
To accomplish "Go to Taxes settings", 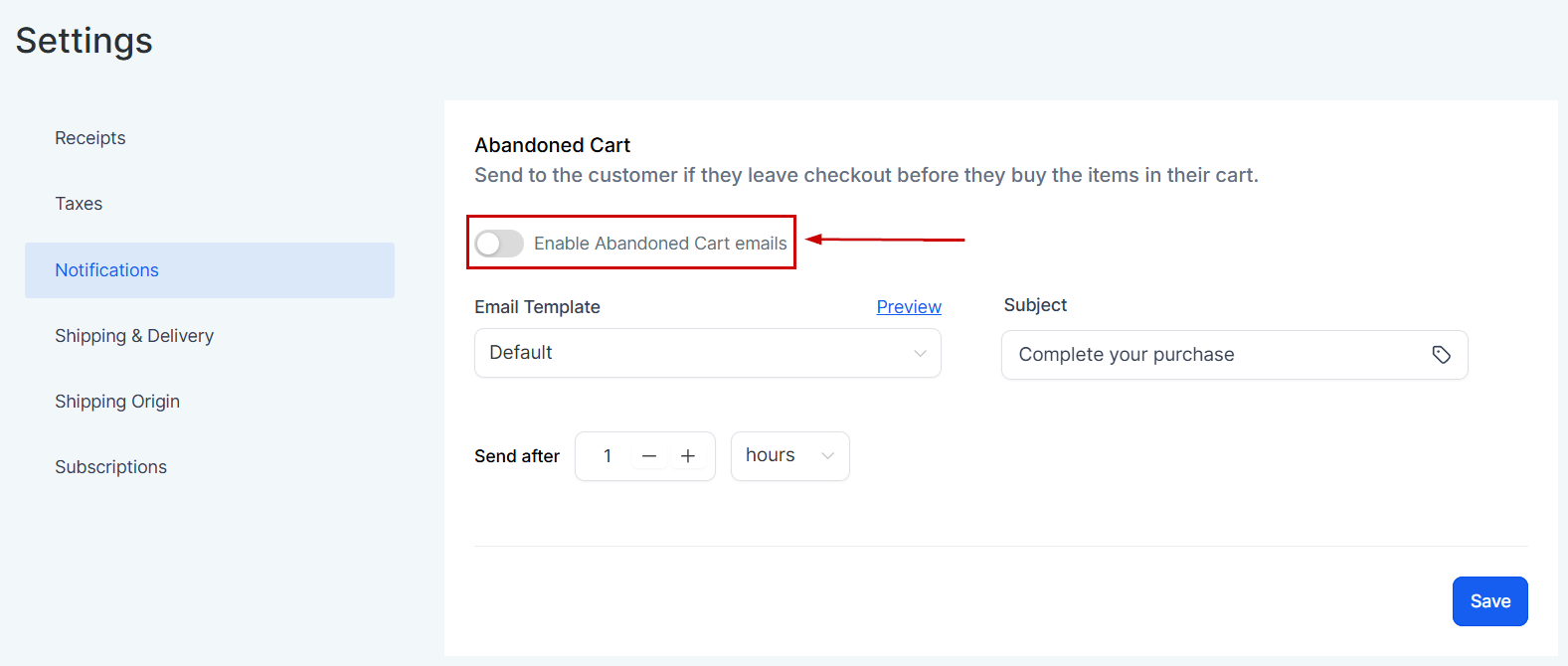I will tap(79, 204).
